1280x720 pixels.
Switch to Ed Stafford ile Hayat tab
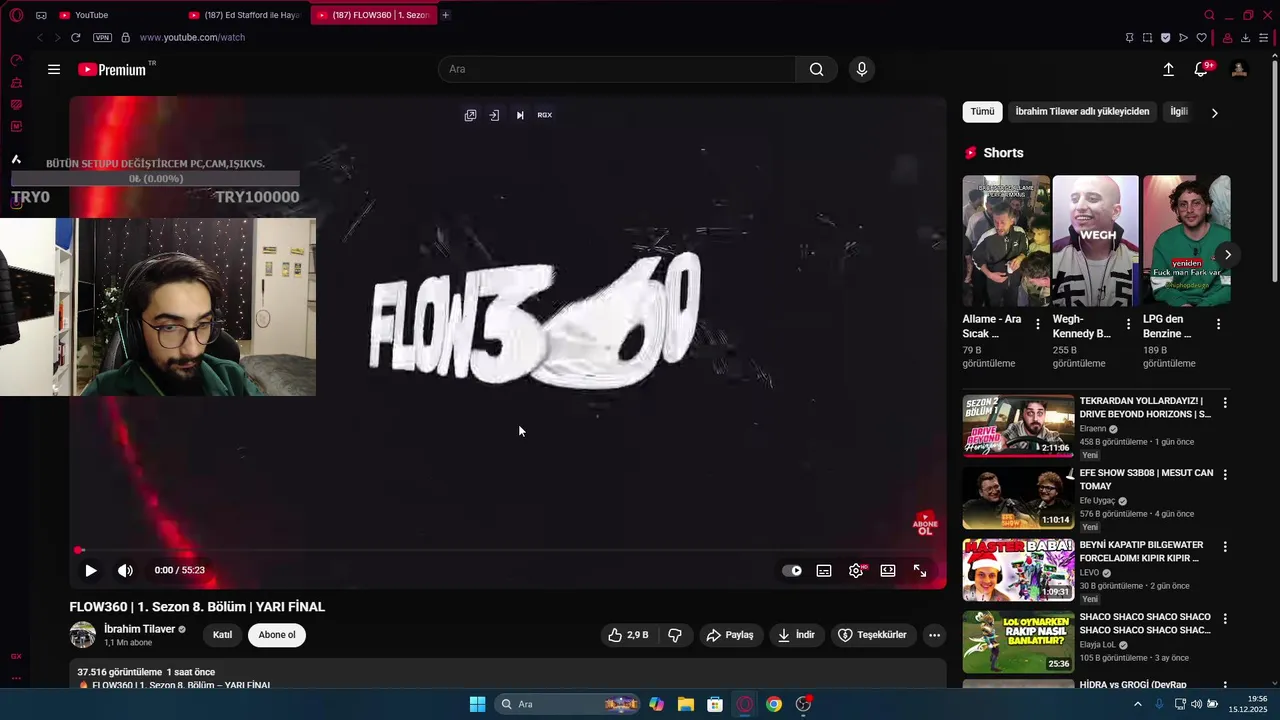click(x=245, y=15)
